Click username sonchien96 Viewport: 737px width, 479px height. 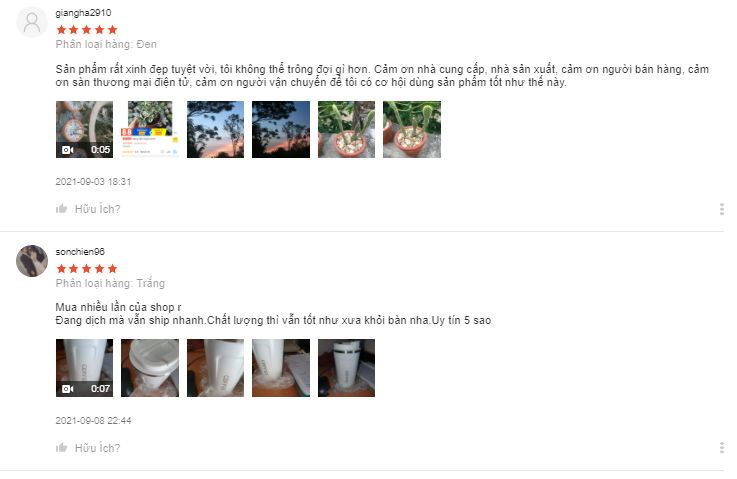pyautogui.click(x=80, y=252)
